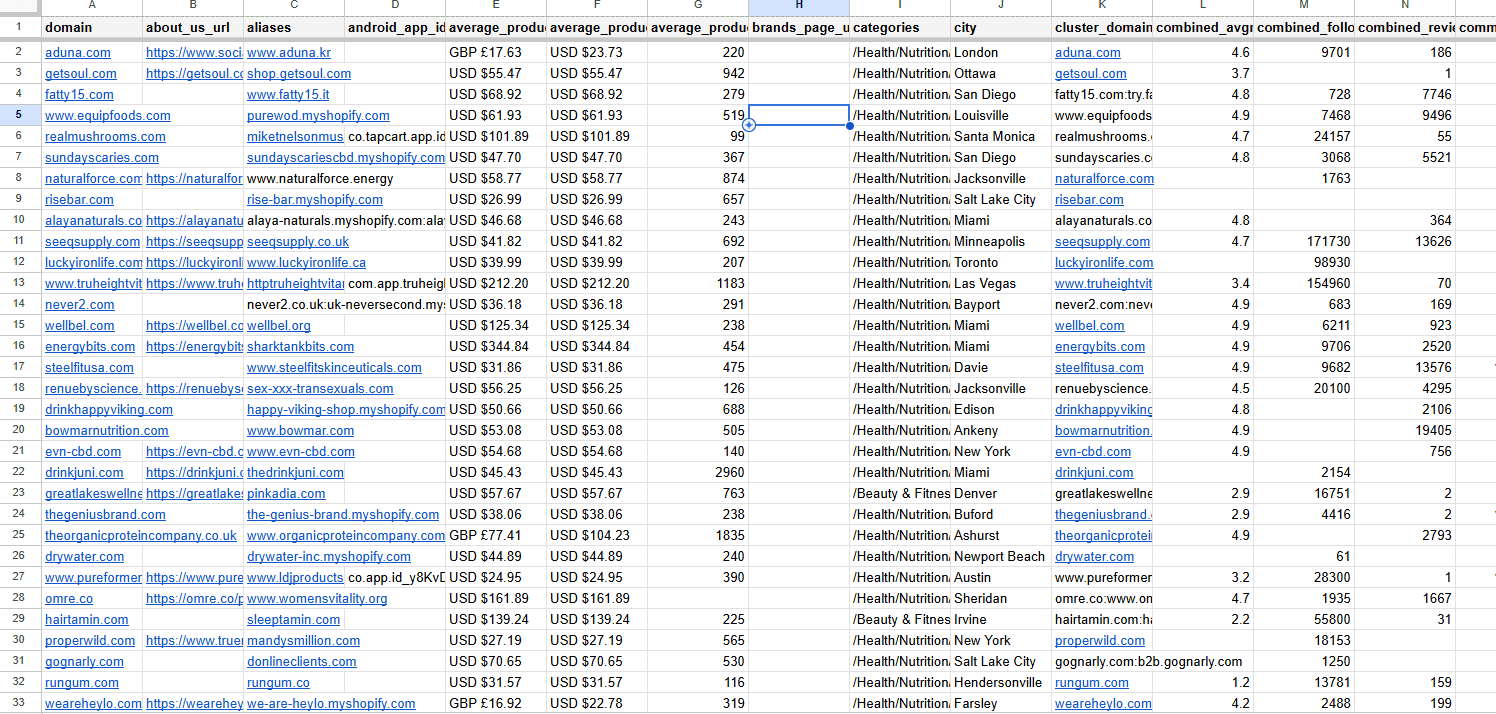Select the column N header letter
The height and width of the screenshot is (714, 1496).
tap(1405, 7)
